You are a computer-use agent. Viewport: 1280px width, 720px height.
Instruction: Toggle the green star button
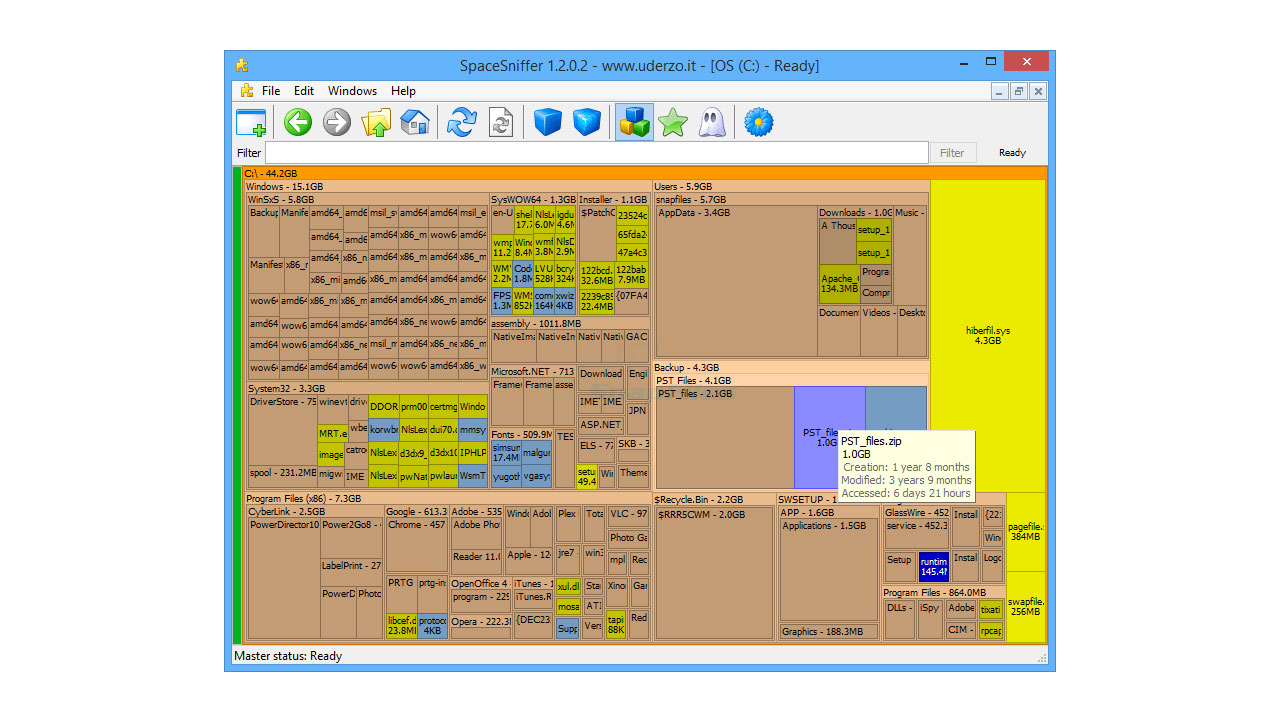tap(673, 122)
